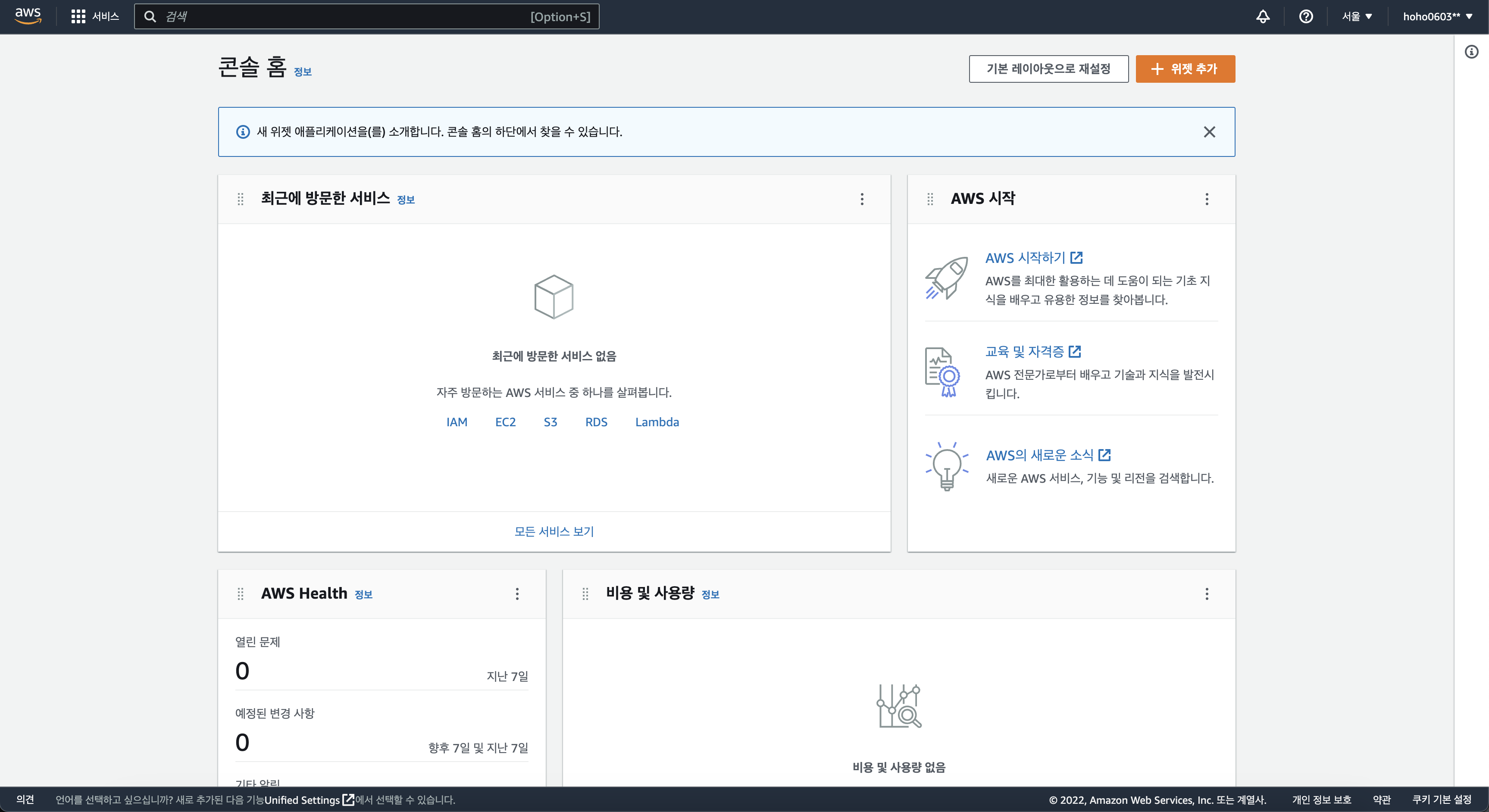Open the 최근에 방문한 서비스 widget options menu
The image size is (1489, 812).
862,199
